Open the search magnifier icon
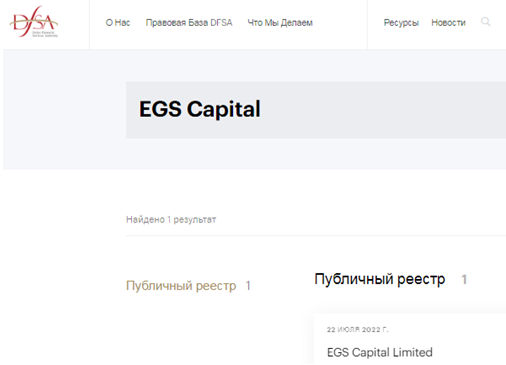 click(486, 22)
